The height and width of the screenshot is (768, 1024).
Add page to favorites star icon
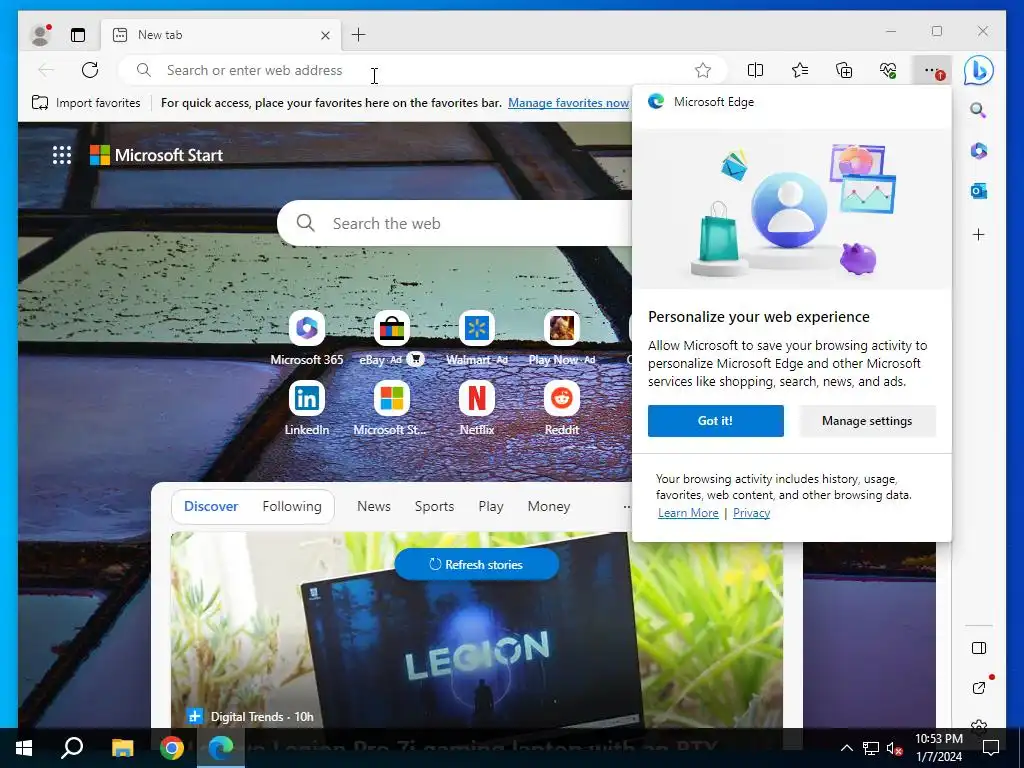pyautogui.click(x=703, y=70)
